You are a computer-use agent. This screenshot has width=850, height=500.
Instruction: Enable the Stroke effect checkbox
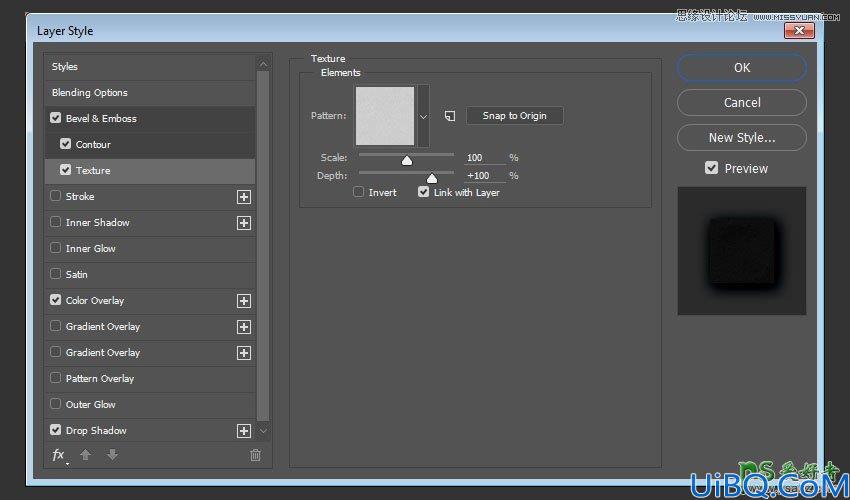click(55, 196)
